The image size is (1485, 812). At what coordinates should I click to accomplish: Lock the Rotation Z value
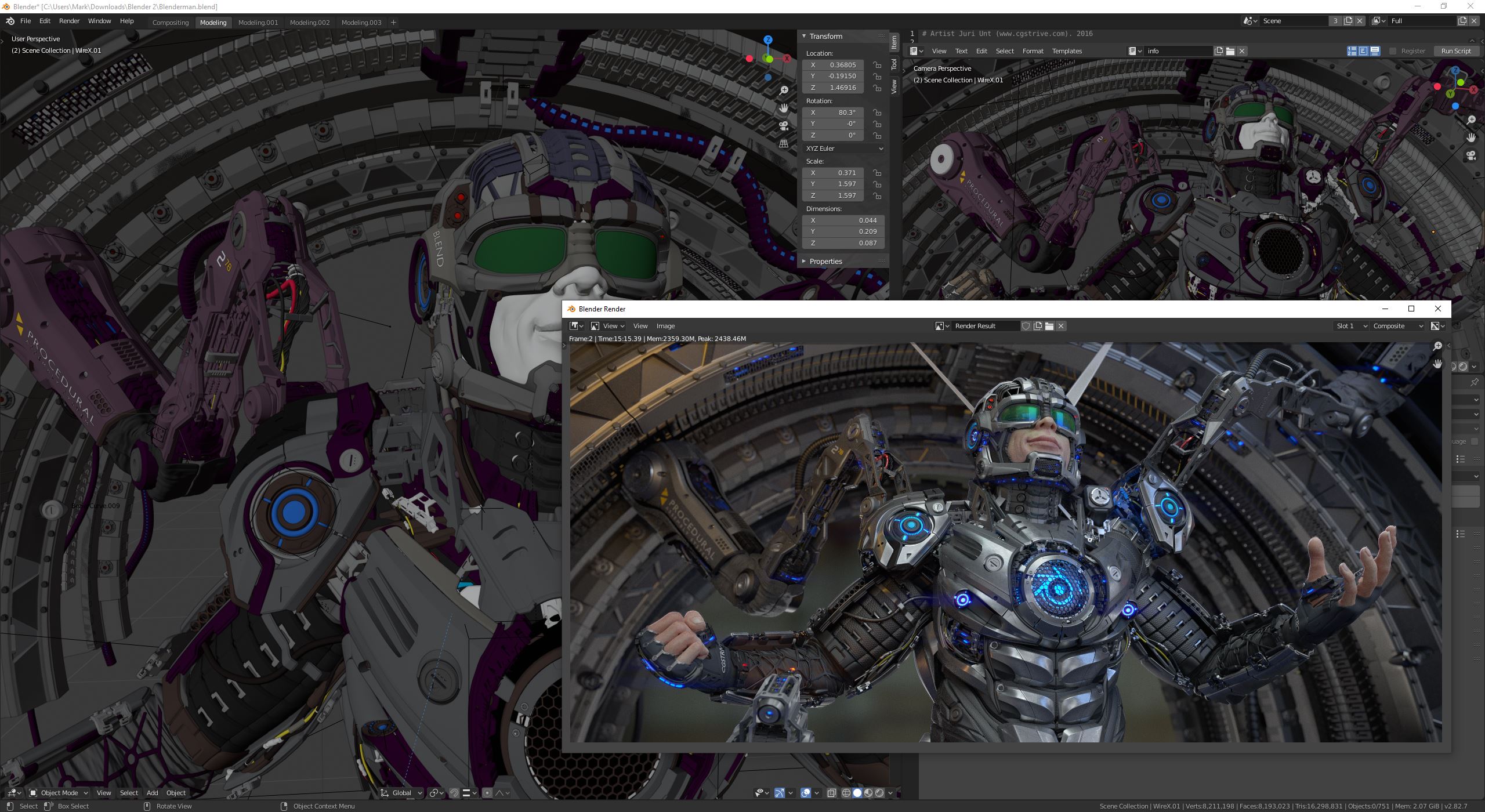(x=877, y=135)
